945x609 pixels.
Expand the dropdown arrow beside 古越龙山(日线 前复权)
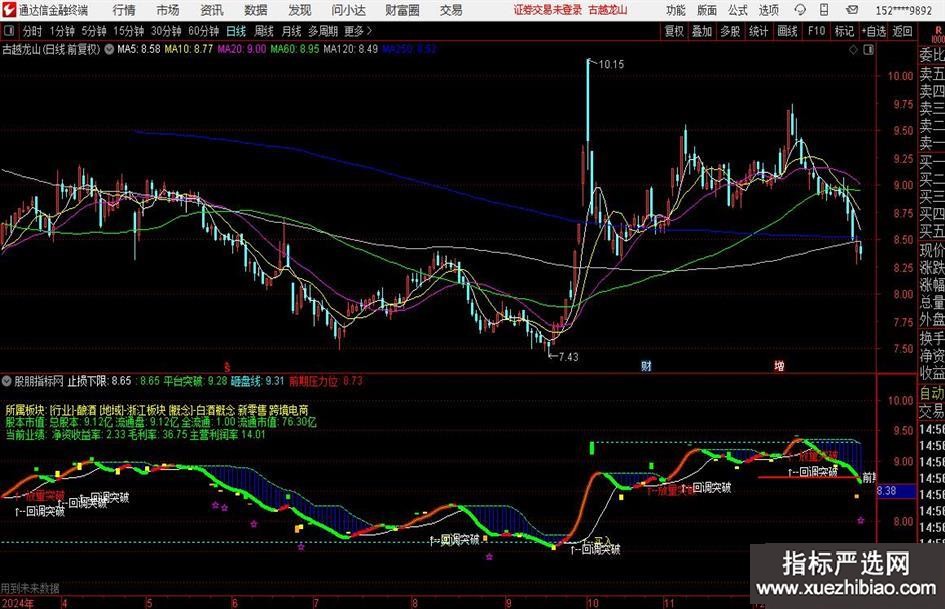109,49
